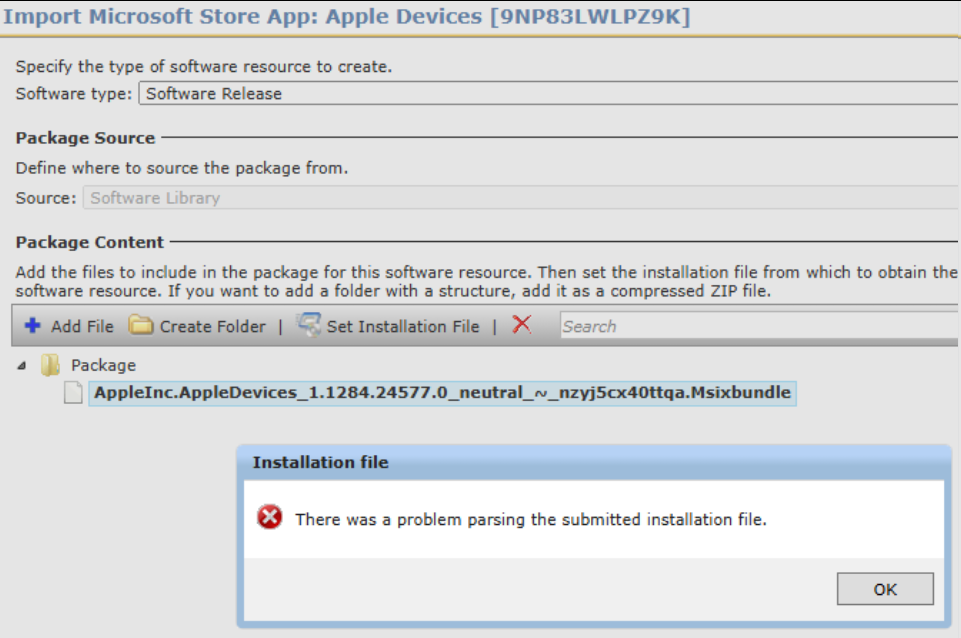The height and width of the screenshot is (638, 961).
Task: Click the Set Installation File icon
Action: pyautogui.click(x=309, y=326)
